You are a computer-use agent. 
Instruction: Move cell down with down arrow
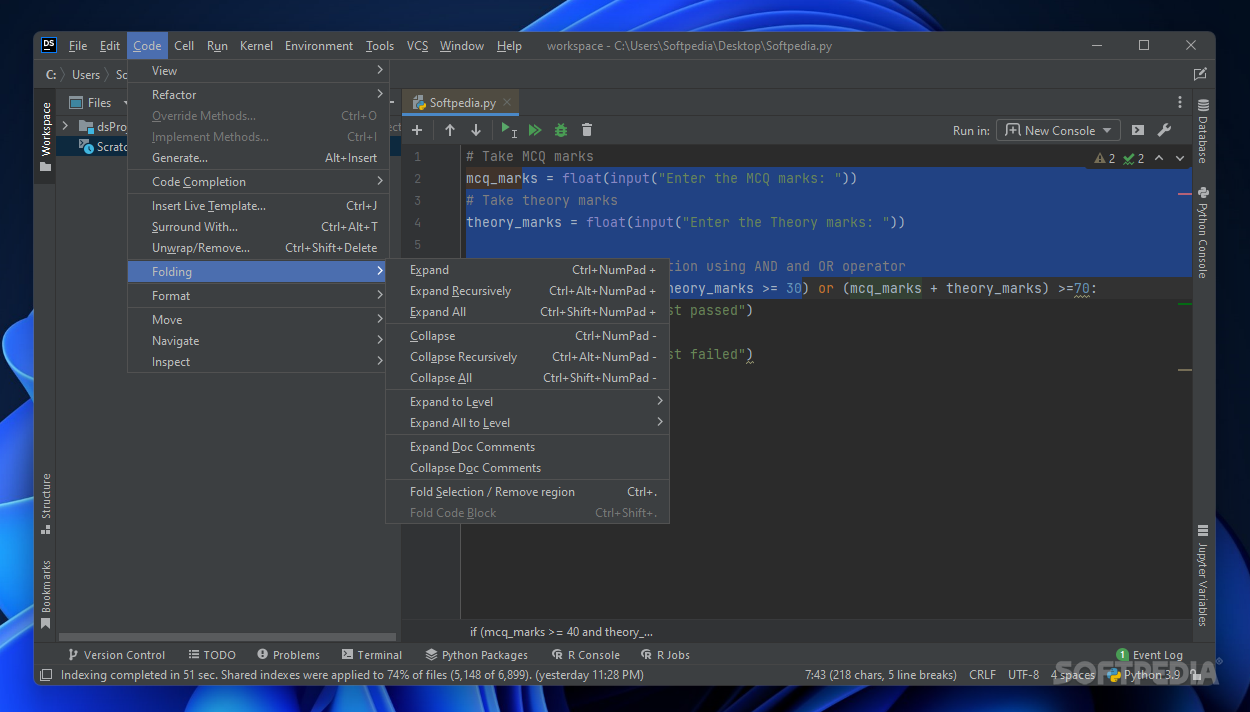[476, 130]
